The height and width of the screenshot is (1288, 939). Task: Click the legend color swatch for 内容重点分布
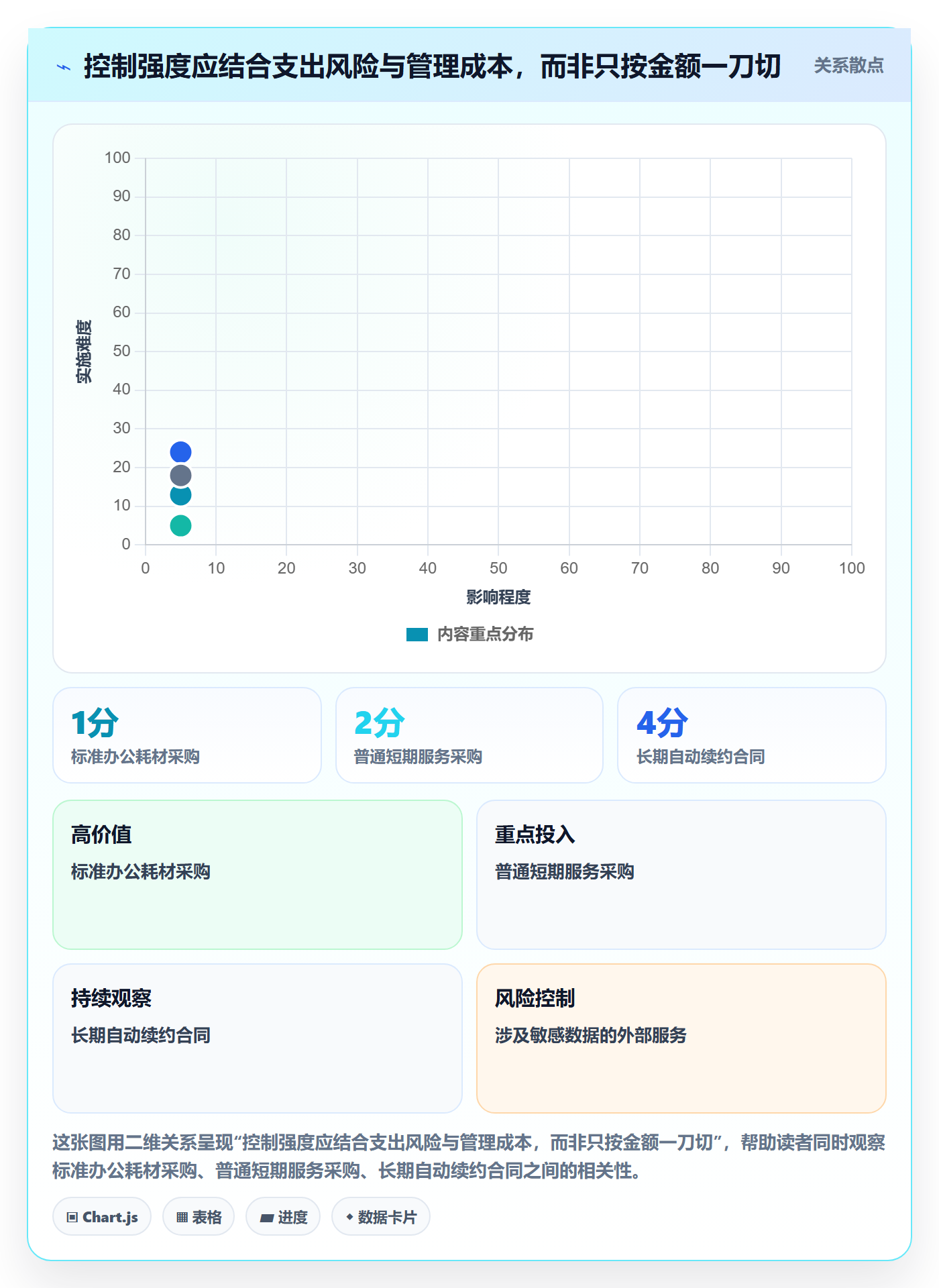(417, 635)
